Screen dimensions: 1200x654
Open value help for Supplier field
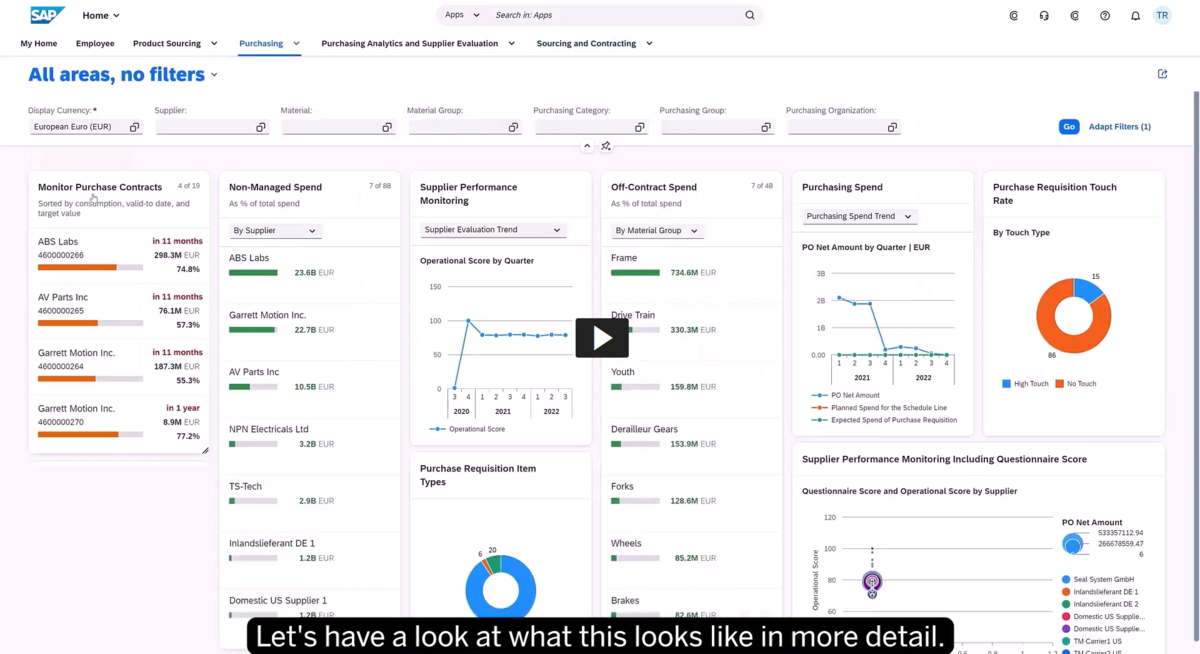261,127
